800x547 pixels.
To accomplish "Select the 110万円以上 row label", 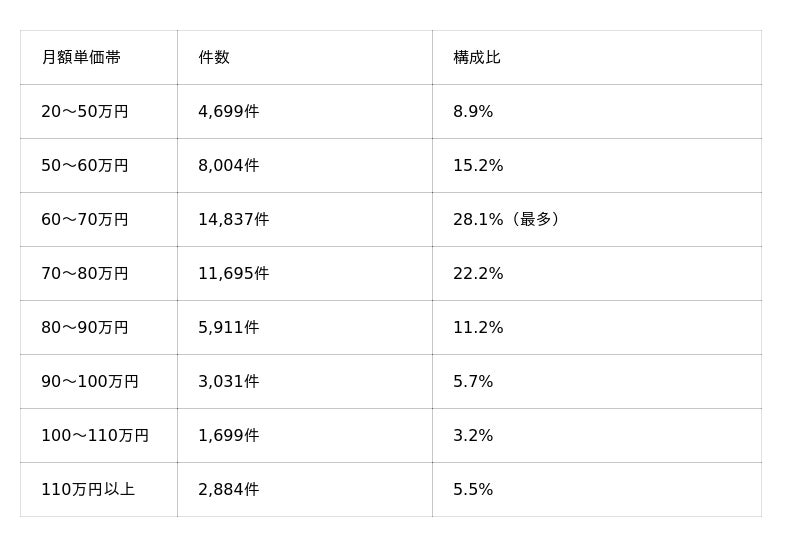I will coord(88,490).
